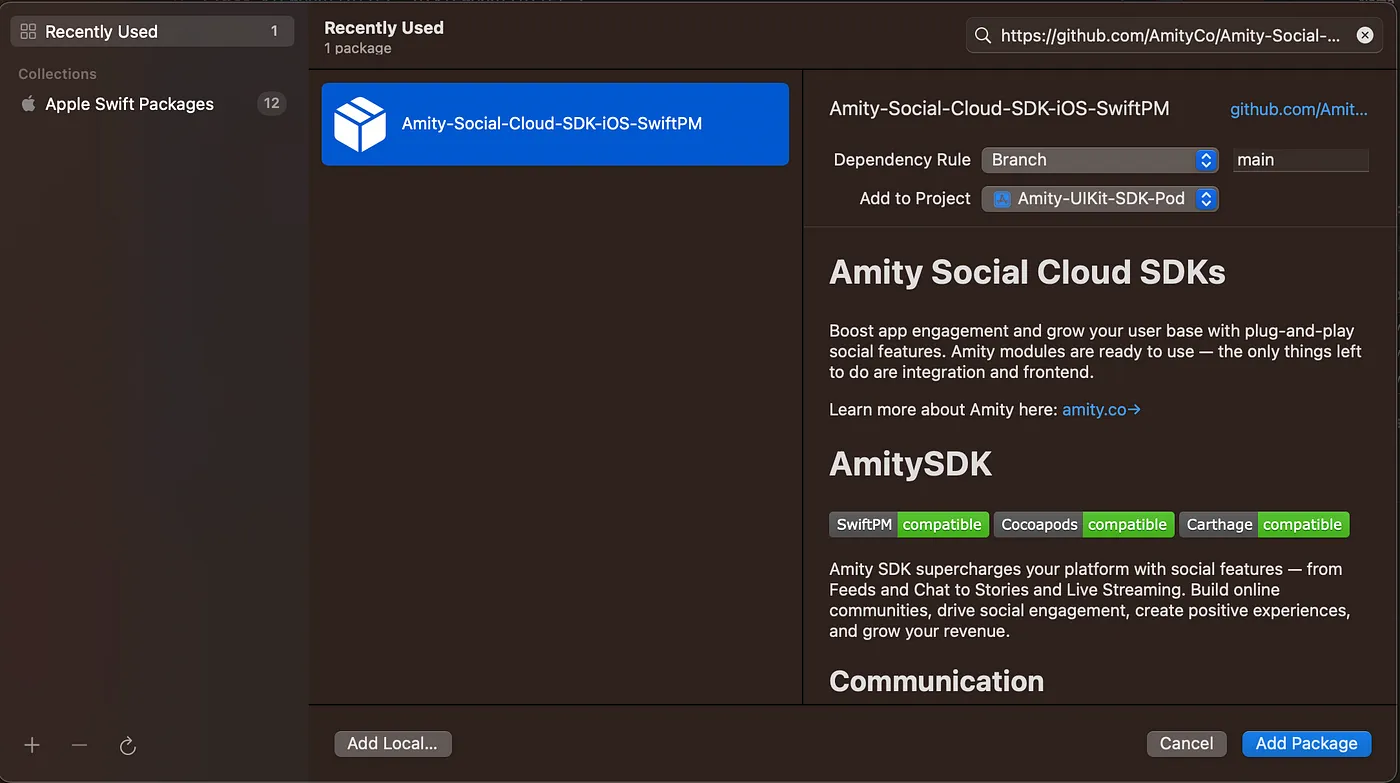This screenshot has height=783, width=1400.
Task: Cancel the package dialog
Action: pyautogui.click(x=1186, y=743)
